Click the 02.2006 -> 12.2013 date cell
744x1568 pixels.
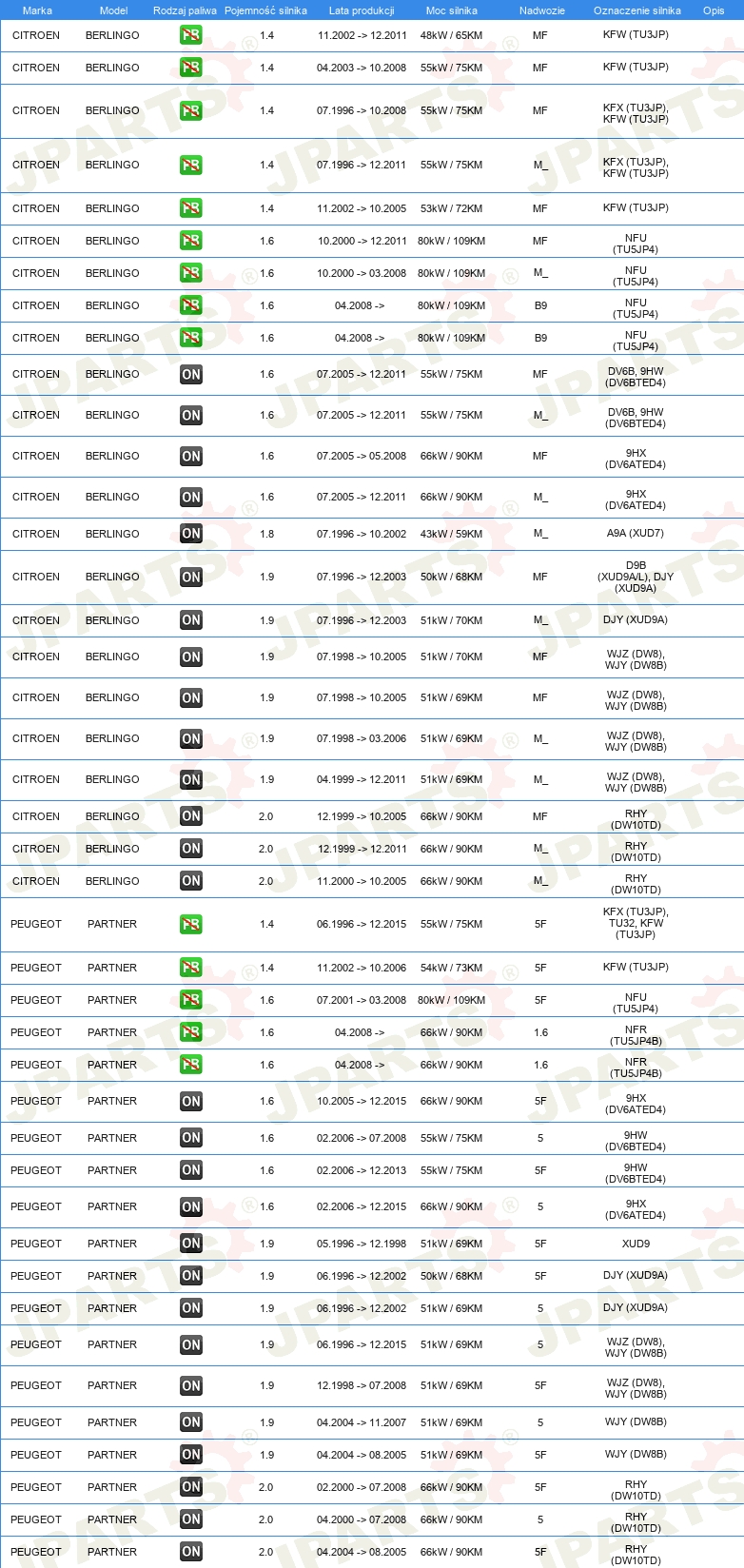coord(362,1170)
